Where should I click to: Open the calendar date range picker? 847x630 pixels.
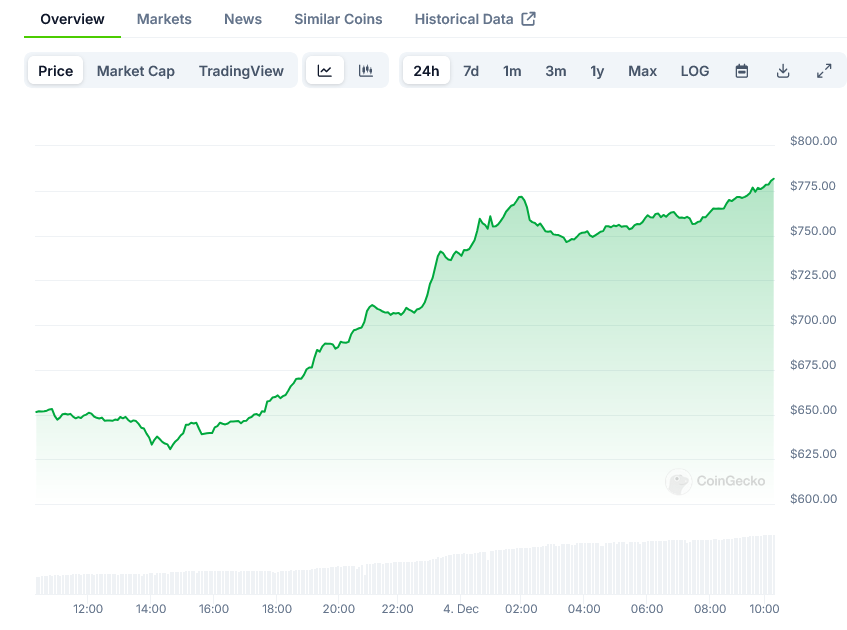click(742, 71)
